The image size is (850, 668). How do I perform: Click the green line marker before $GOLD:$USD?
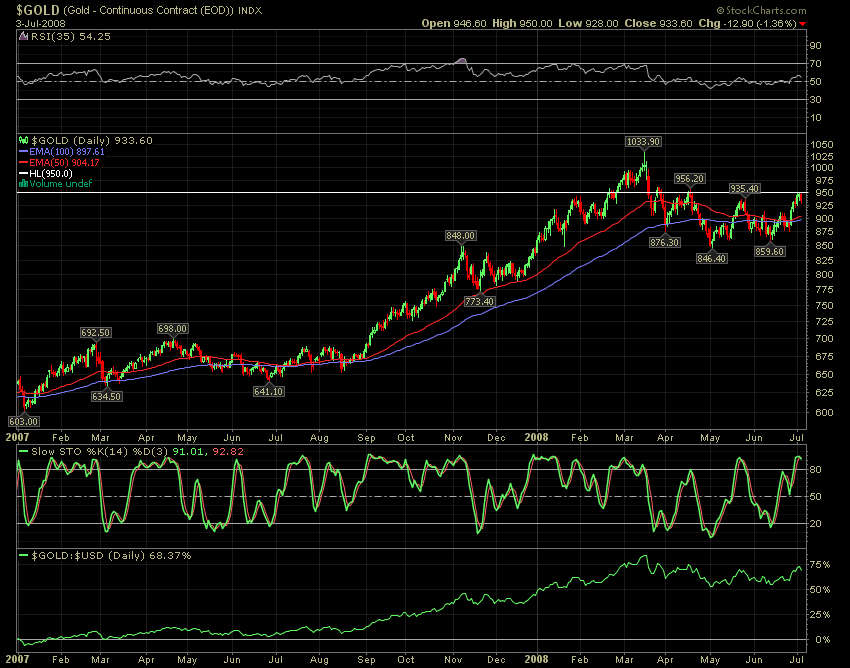coord(23,556)
